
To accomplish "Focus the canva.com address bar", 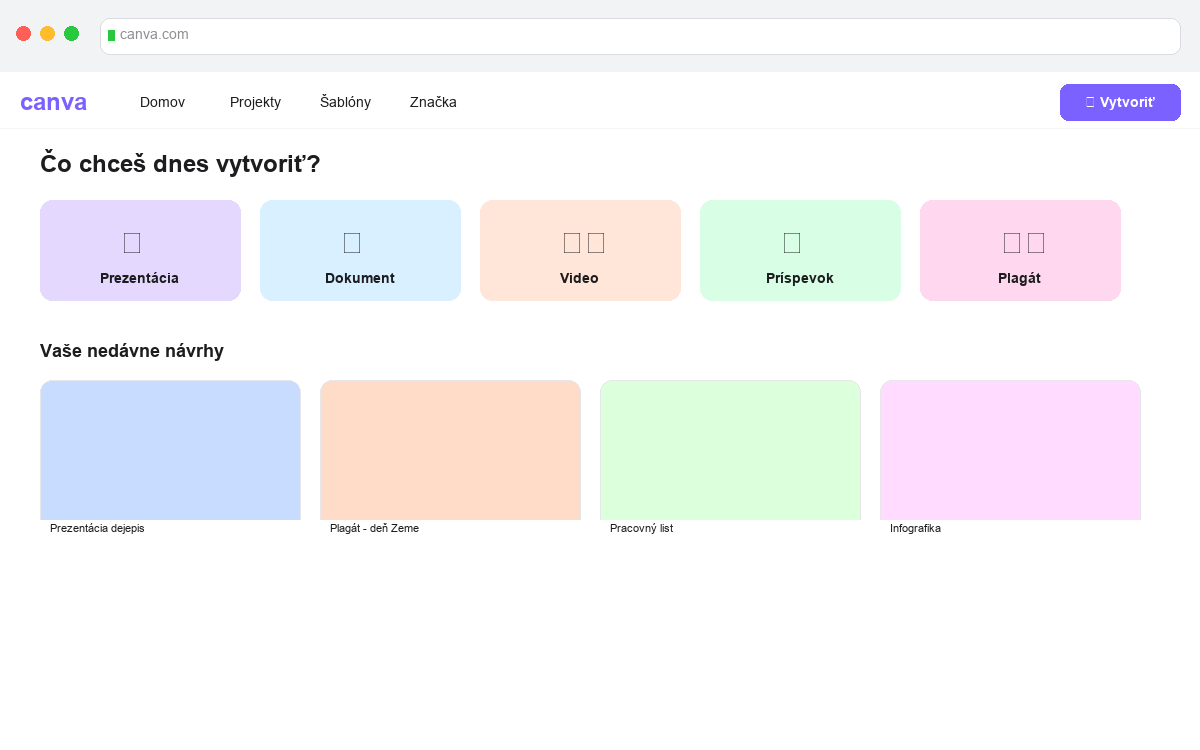I will point(640,35).
